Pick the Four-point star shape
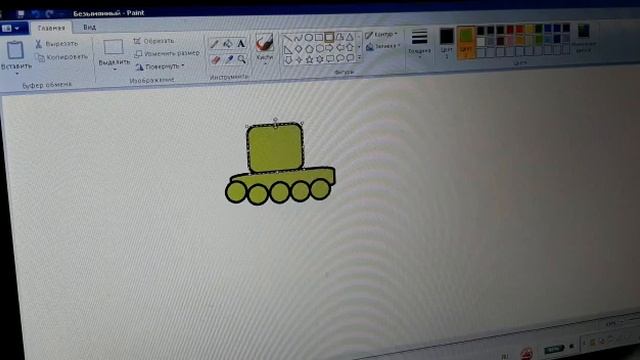Screen dimensions: 640x360 pyautogui.click(x=299, y=60)
